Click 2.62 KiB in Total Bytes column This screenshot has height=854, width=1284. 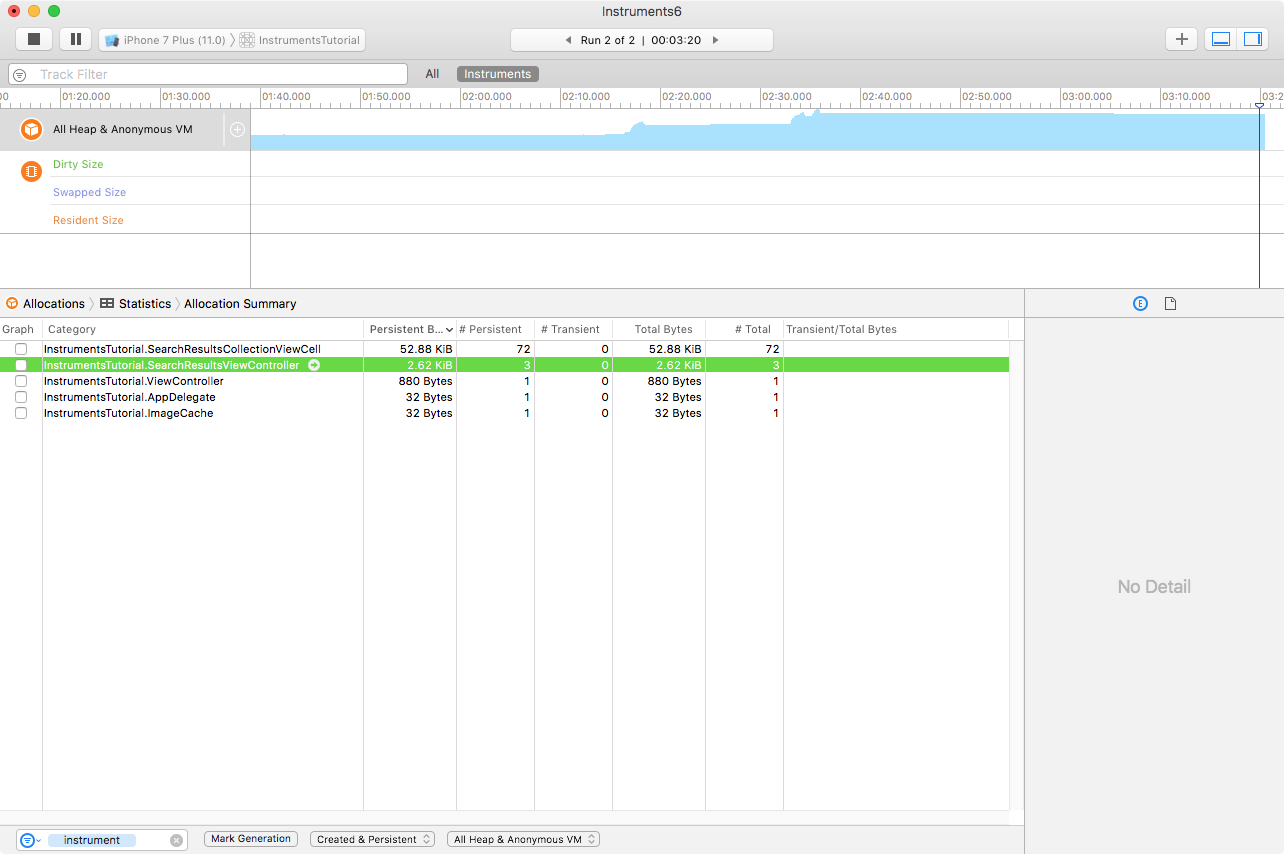[x=679, y=365]
